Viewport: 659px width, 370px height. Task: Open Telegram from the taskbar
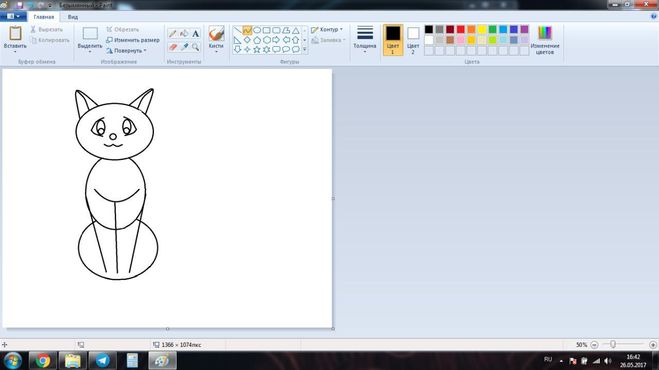point(103,361)
